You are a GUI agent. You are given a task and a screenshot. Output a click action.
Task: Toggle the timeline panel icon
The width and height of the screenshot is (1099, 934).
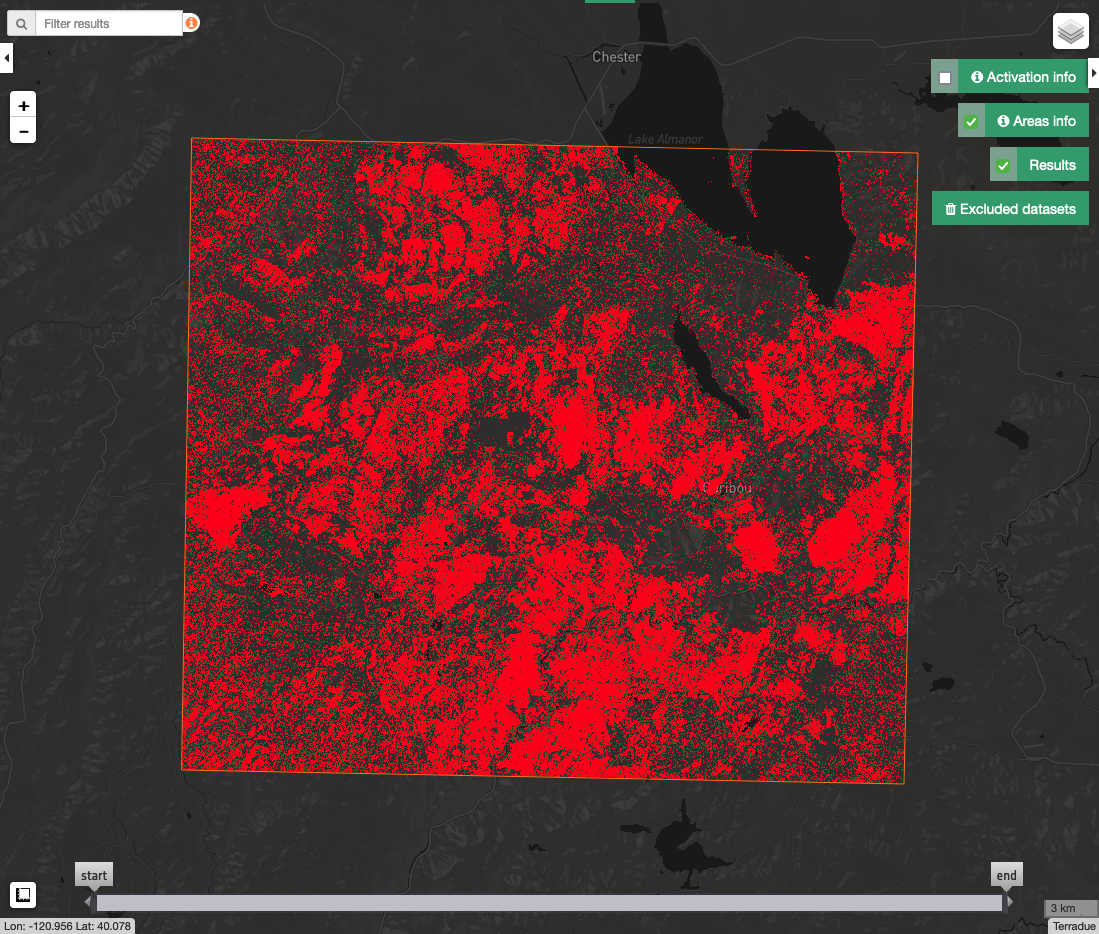click(x=23, y=895)
